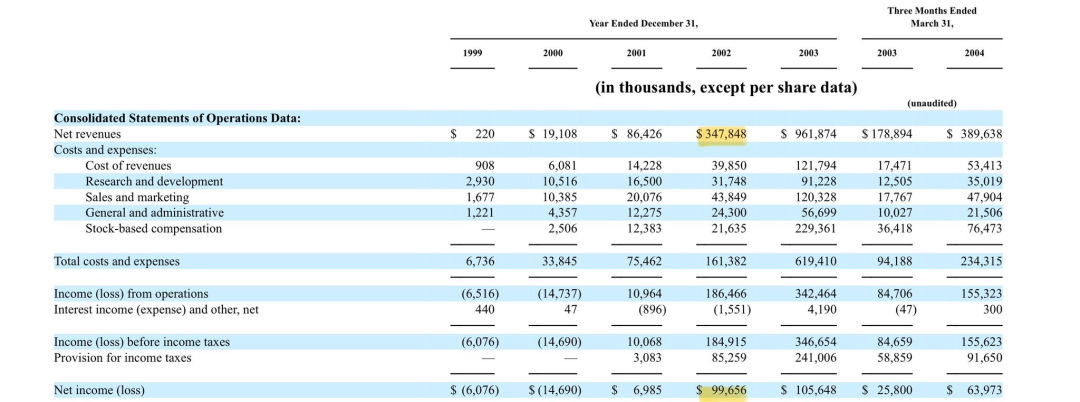This screenshot has height=402, width=1080.
Task: Click the 'Stock-based compensation' row label
Action: click(x=153, y=229)
